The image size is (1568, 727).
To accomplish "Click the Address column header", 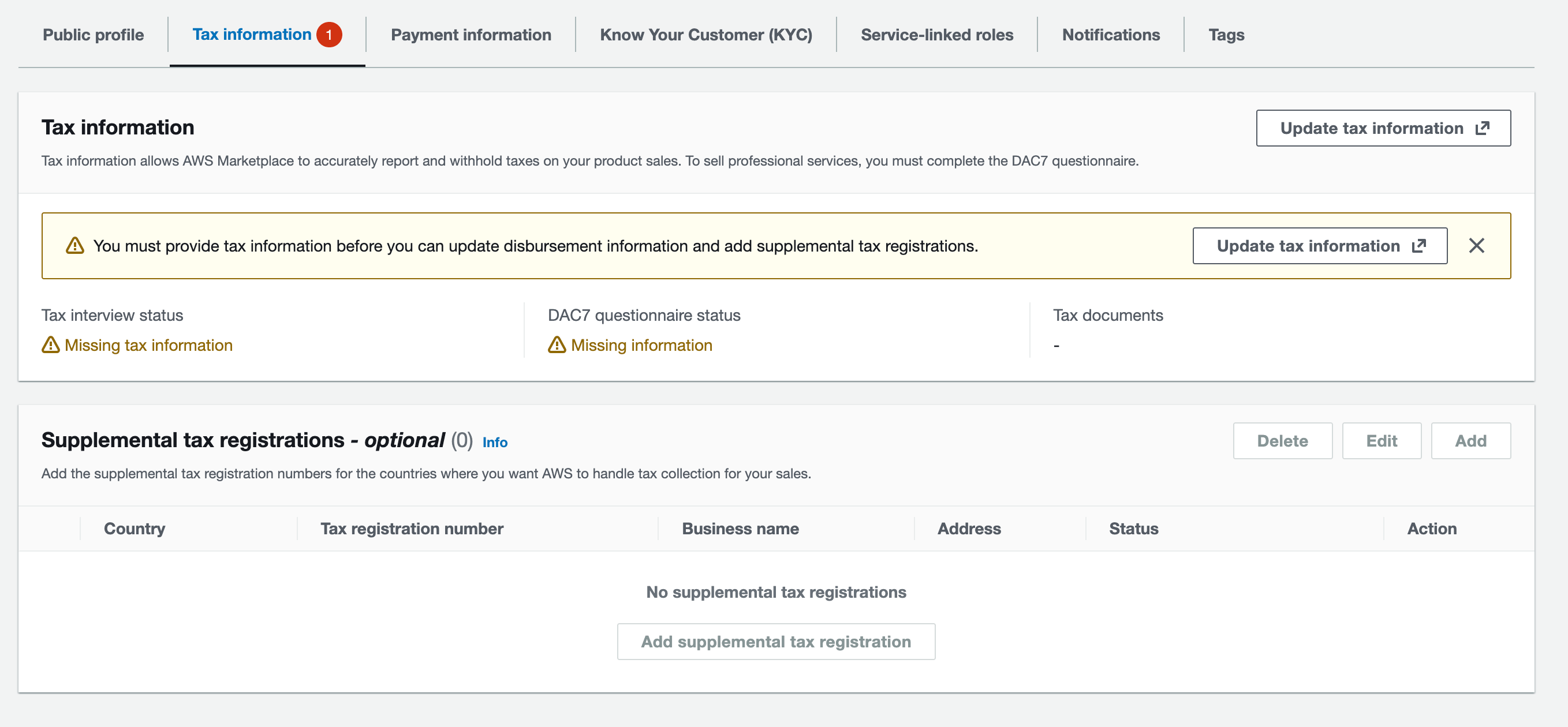I will 969,529.
